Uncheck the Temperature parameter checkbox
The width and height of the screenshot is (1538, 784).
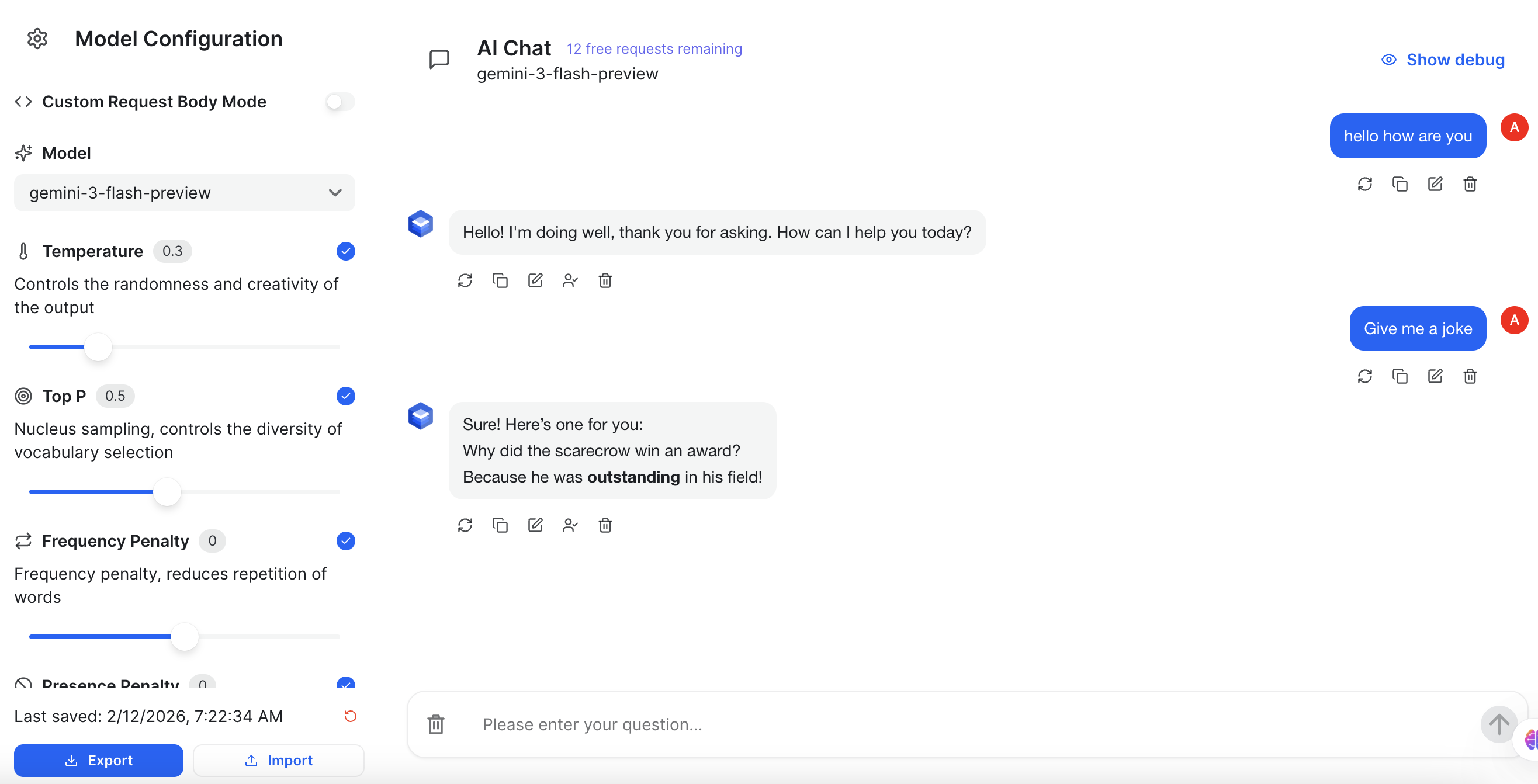[346, 251]
